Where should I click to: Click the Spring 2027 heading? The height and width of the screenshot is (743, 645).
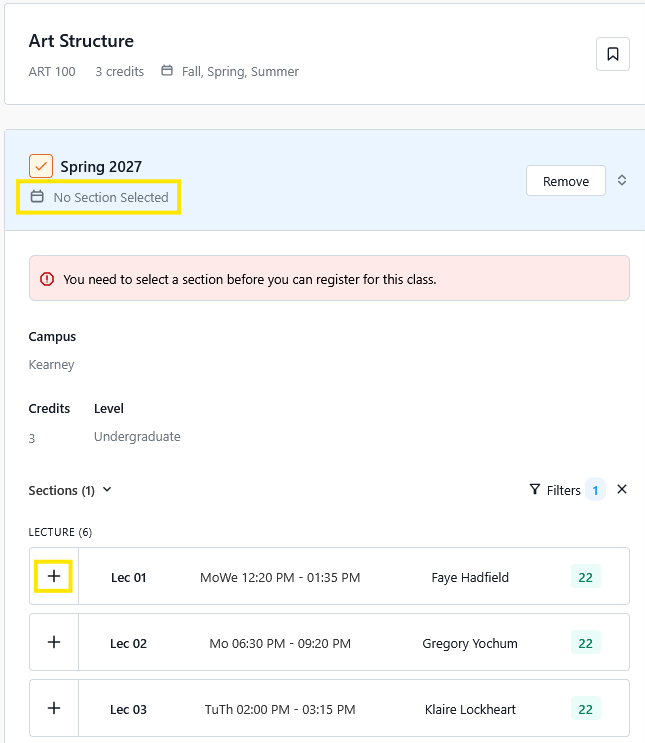101,166
